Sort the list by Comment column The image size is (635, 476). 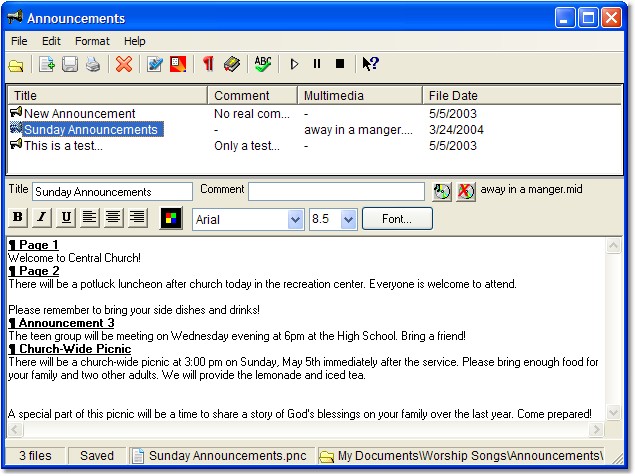tap(252, 96)
